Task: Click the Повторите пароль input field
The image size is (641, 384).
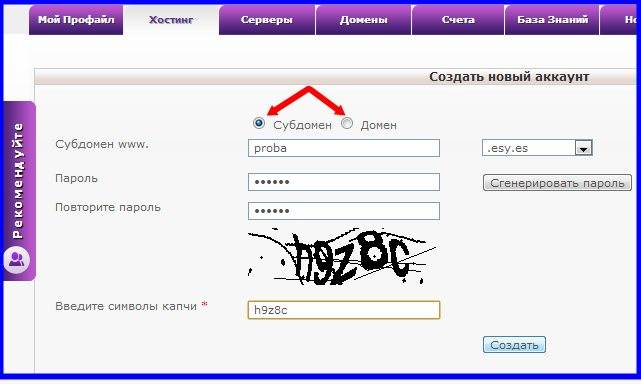Action: [x=344, y=211]
